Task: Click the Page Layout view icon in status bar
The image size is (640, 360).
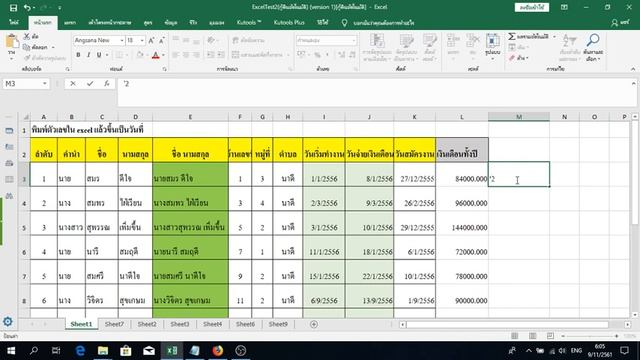Action: click(532, 336)
